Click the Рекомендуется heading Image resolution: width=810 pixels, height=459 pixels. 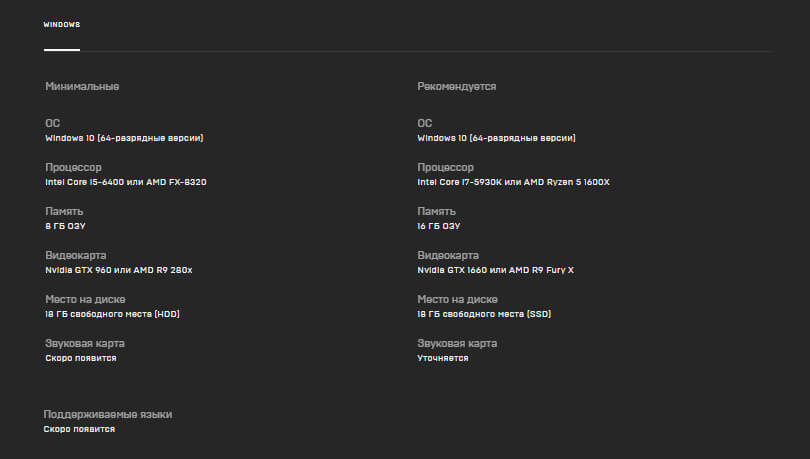457,87
